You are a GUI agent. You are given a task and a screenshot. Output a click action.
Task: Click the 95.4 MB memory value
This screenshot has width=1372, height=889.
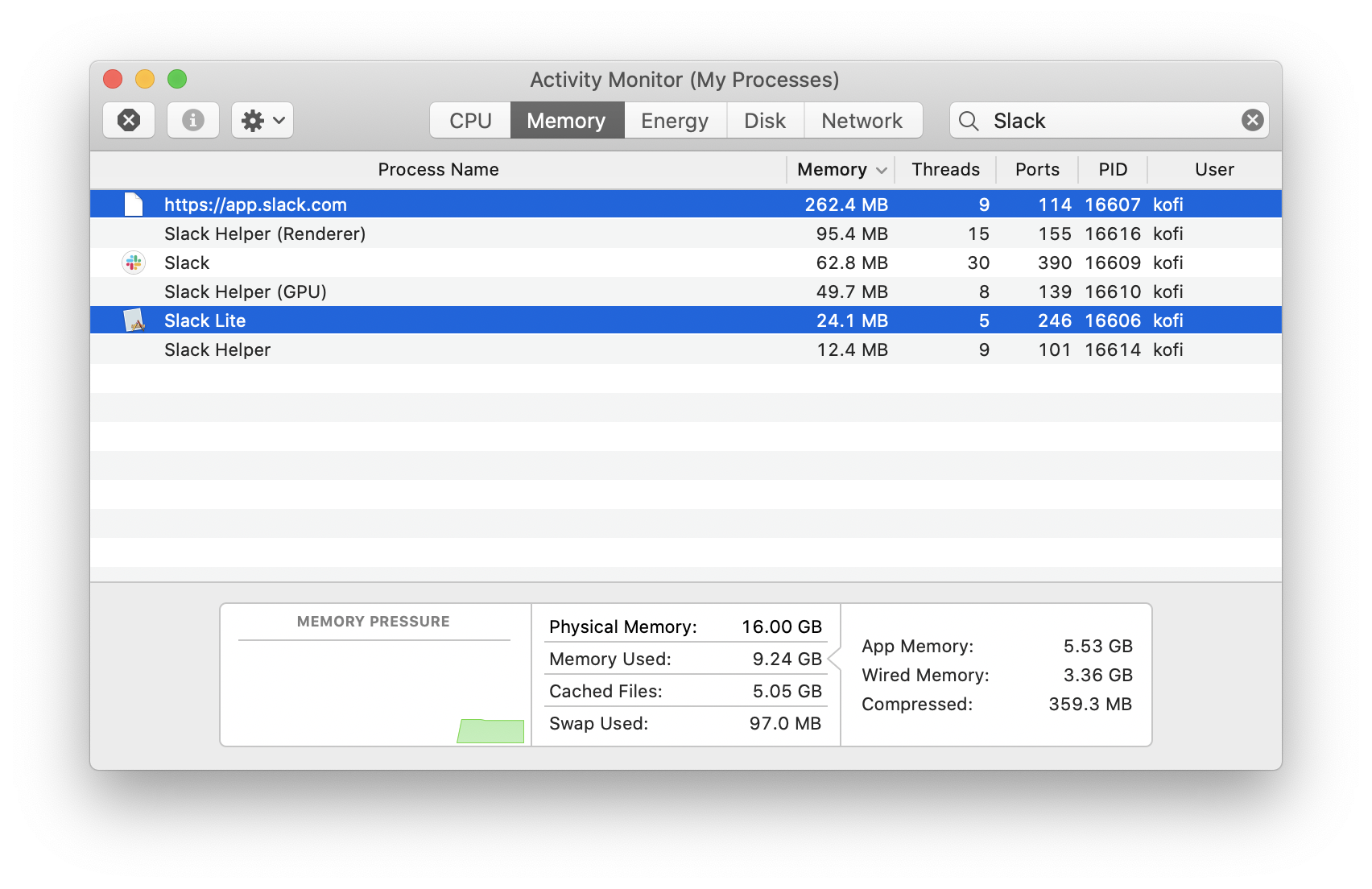[852, 234]
